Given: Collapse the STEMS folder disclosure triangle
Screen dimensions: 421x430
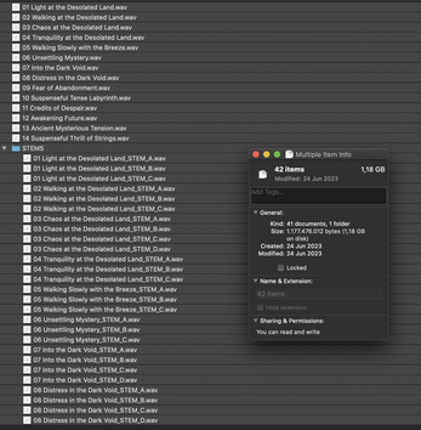Looking at the screenshot, I should 4,148.
